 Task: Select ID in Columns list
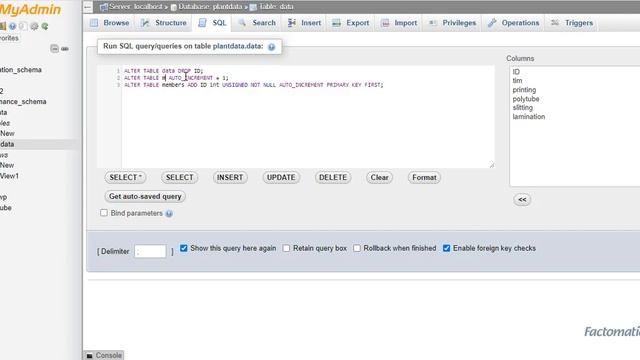coord(516,72)
